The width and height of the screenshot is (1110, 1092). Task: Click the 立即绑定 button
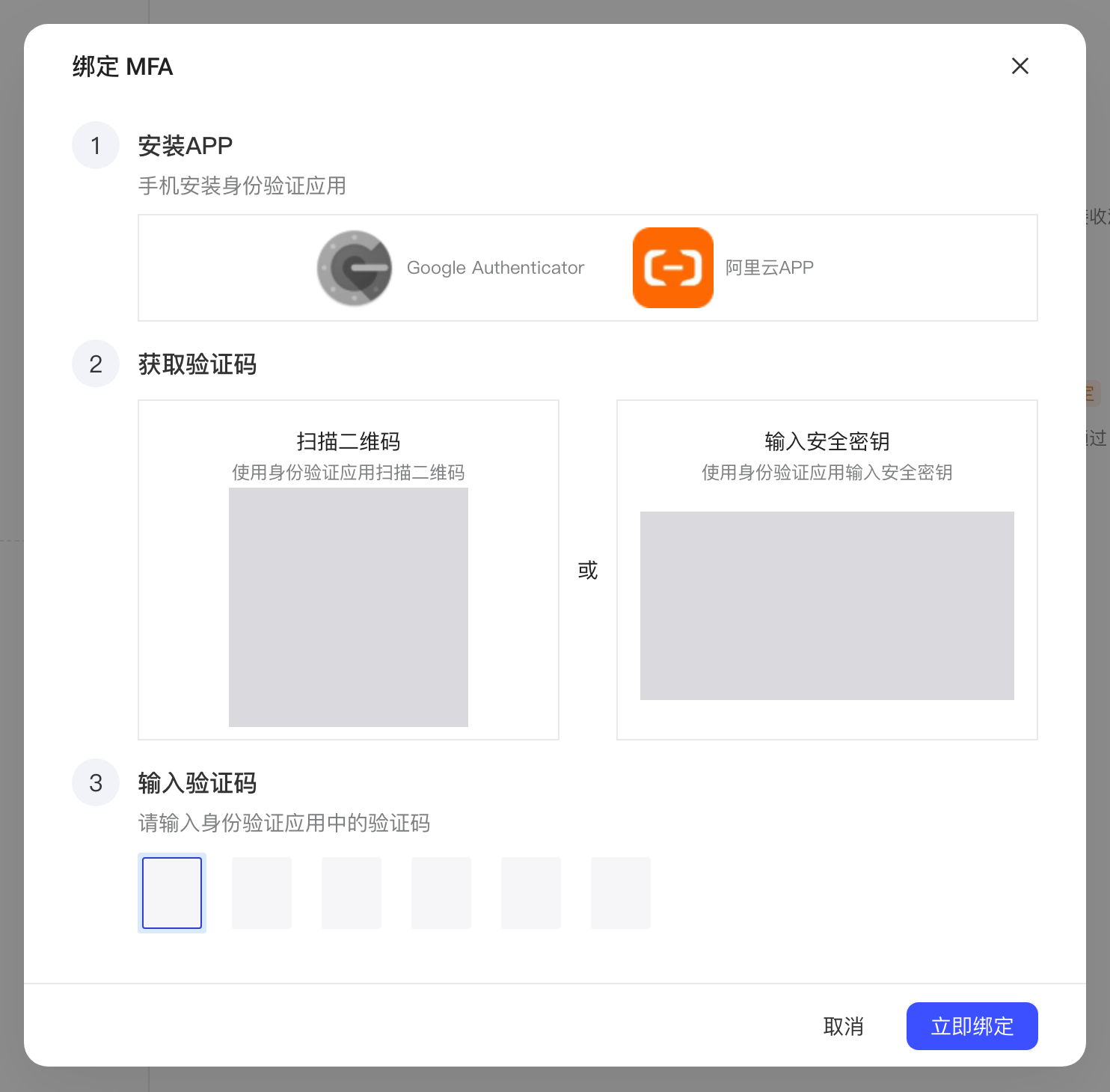click(972, 1026)
